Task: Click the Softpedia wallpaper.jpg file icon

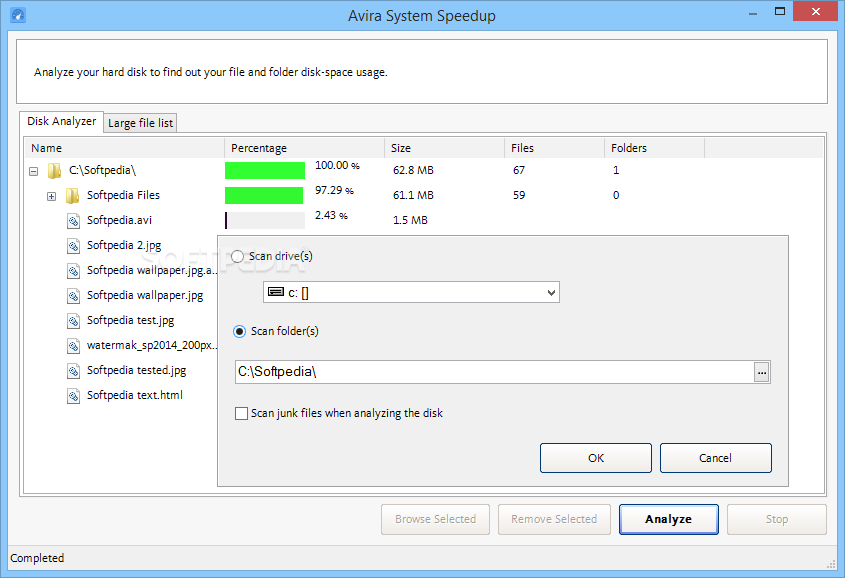Action: (73, 296)
